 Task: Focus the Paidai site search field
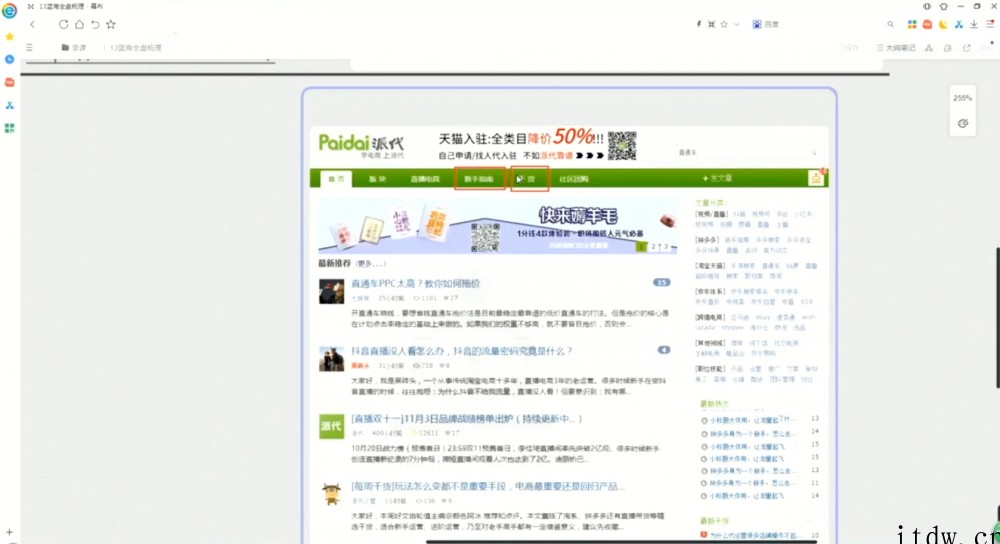(747, 152)
